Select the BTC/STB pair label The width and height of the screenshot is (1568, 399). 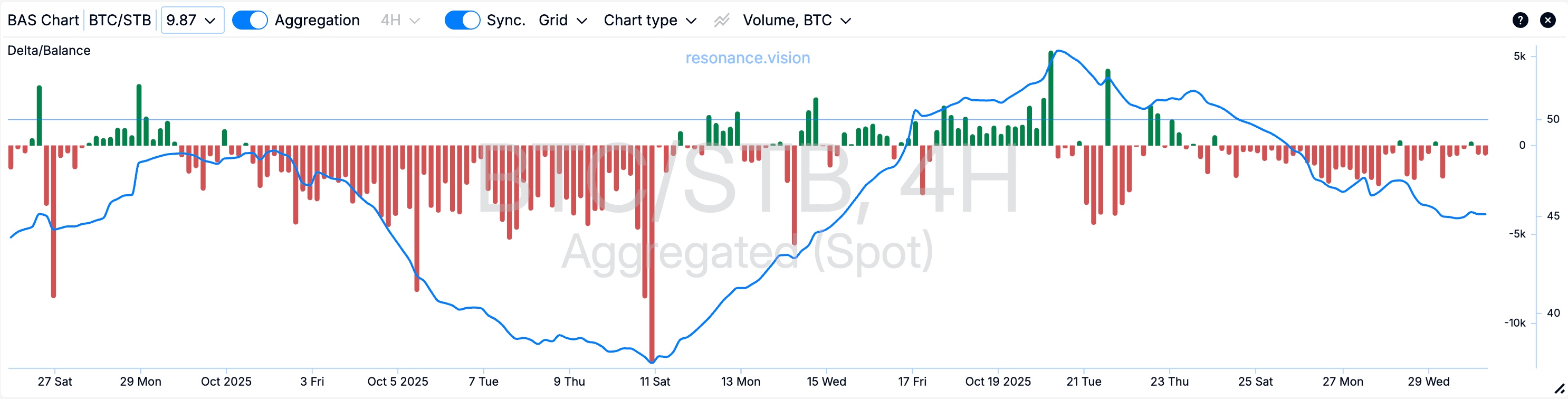point(120,20)
